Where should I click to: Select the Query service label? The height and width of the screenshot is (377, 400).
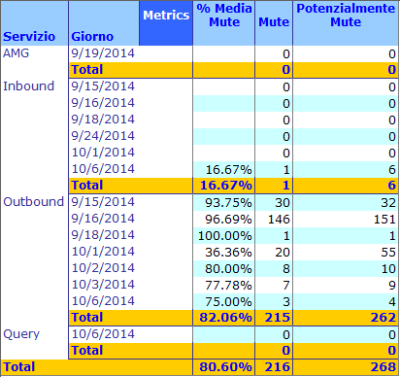click(x=21, y=334)
